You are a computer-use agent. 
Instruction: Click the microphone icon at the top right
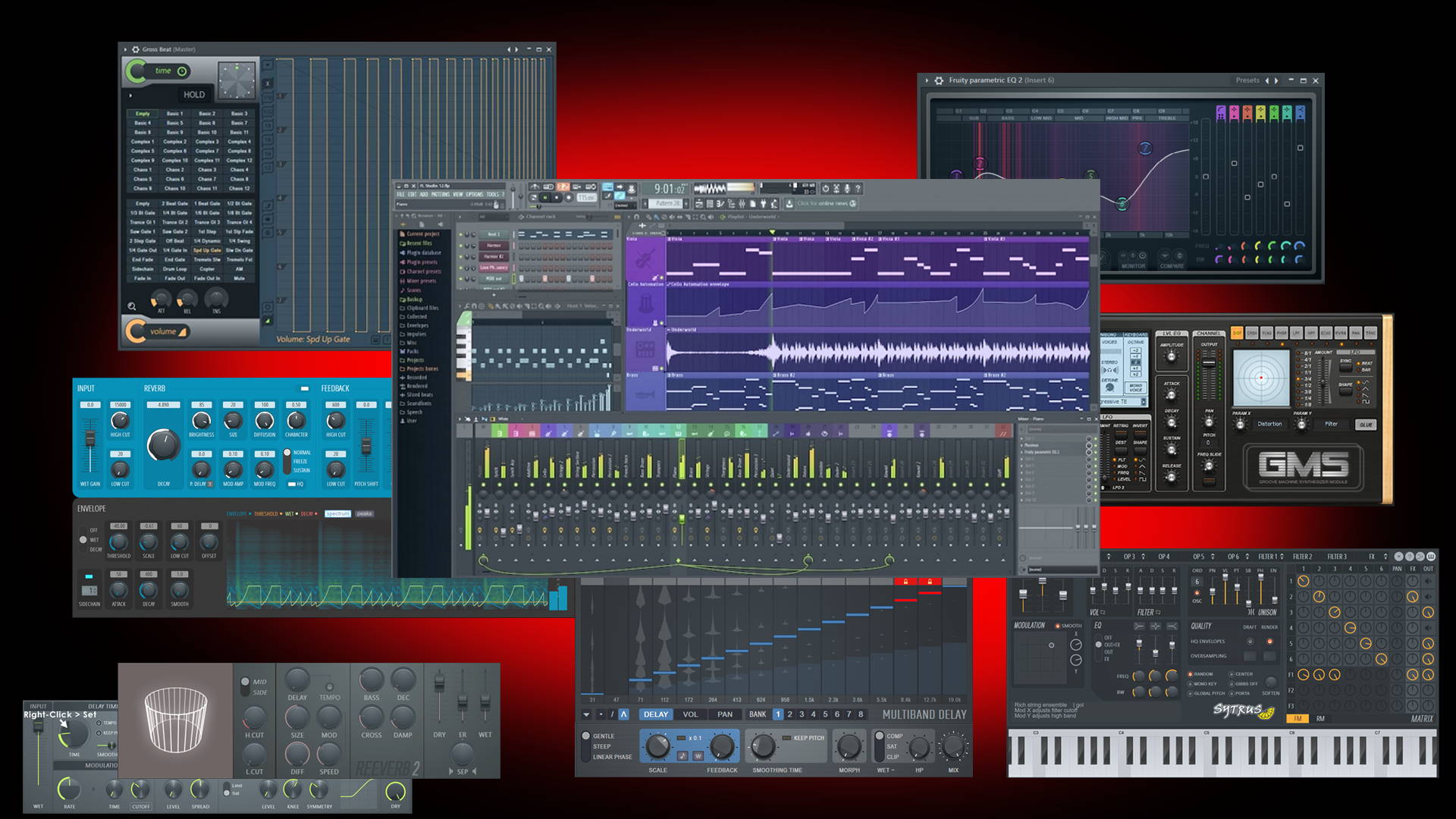tap(846, 189)
